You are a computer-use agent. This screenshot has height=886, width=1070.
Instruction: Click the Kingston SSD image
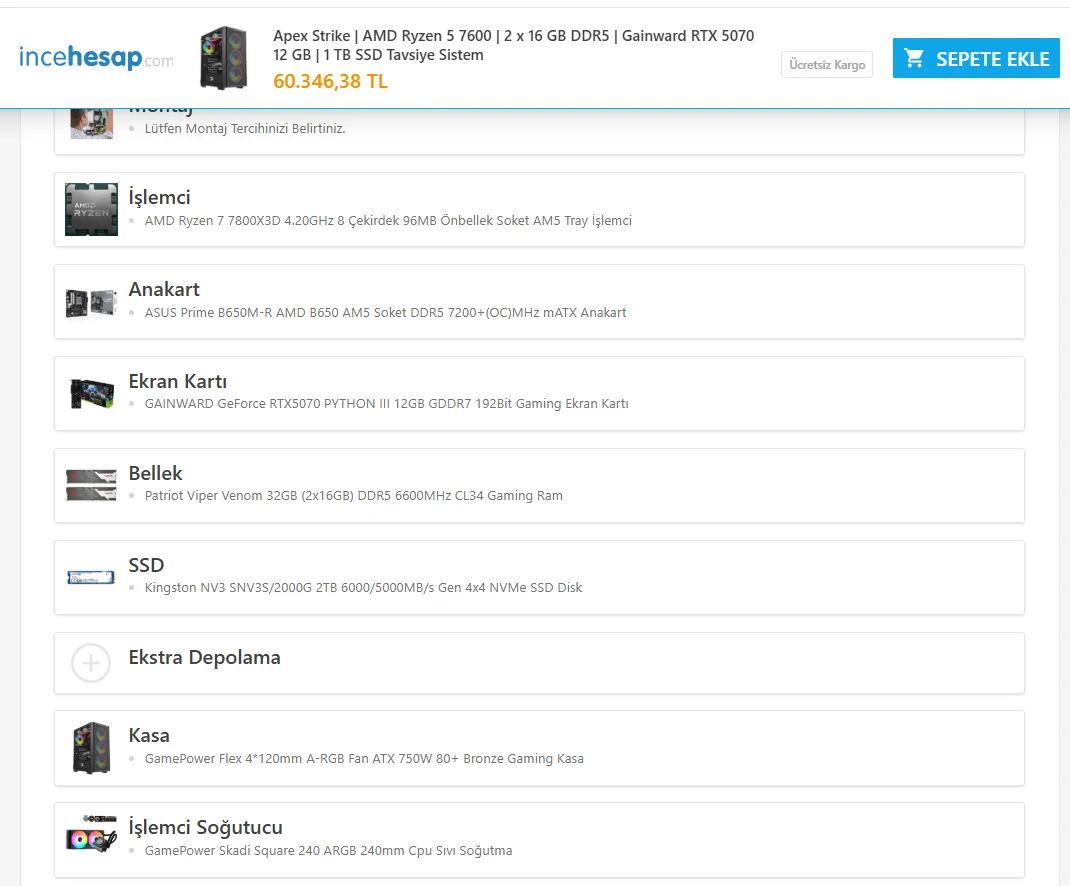coord(91,577)
